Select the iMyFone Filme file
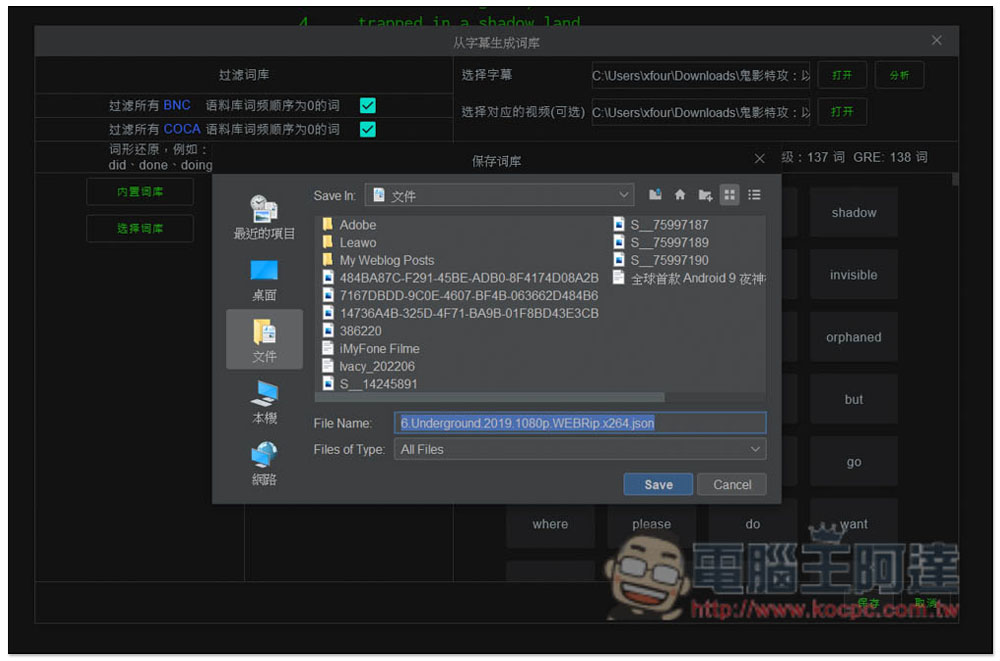The image size is (1000, 661). (371, 348)
